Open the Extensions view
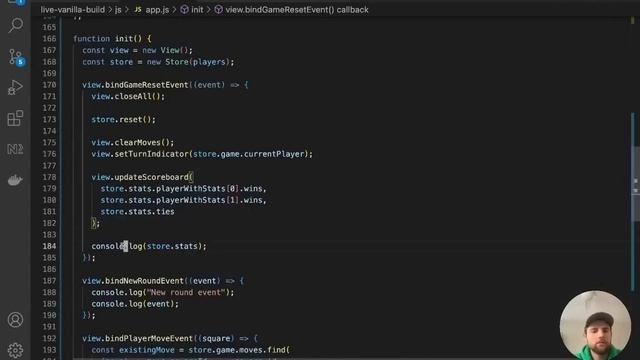 click(x=15, y=118)
